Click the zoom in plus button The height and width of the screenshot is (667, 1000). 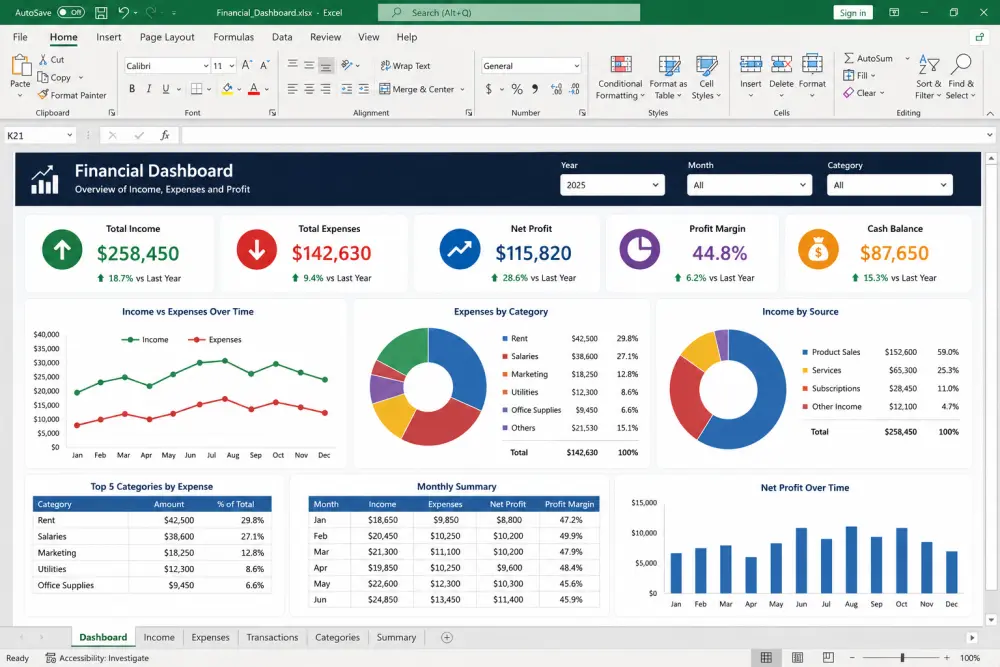[x=947, y=657]
